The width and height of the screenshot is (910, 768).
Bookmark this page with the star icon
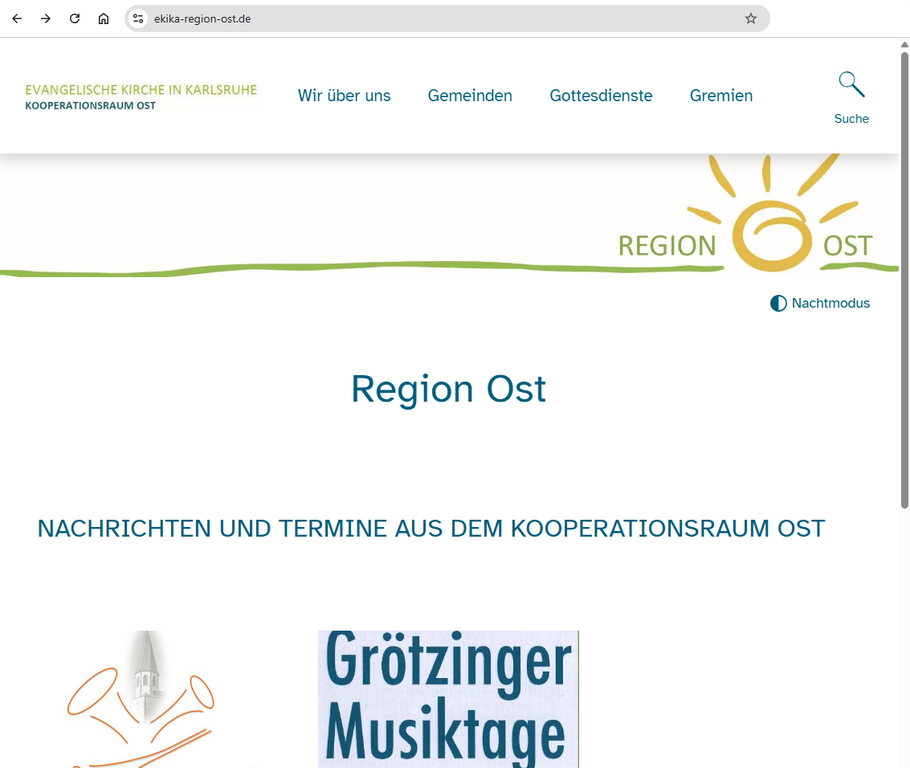tap(751, 19)
